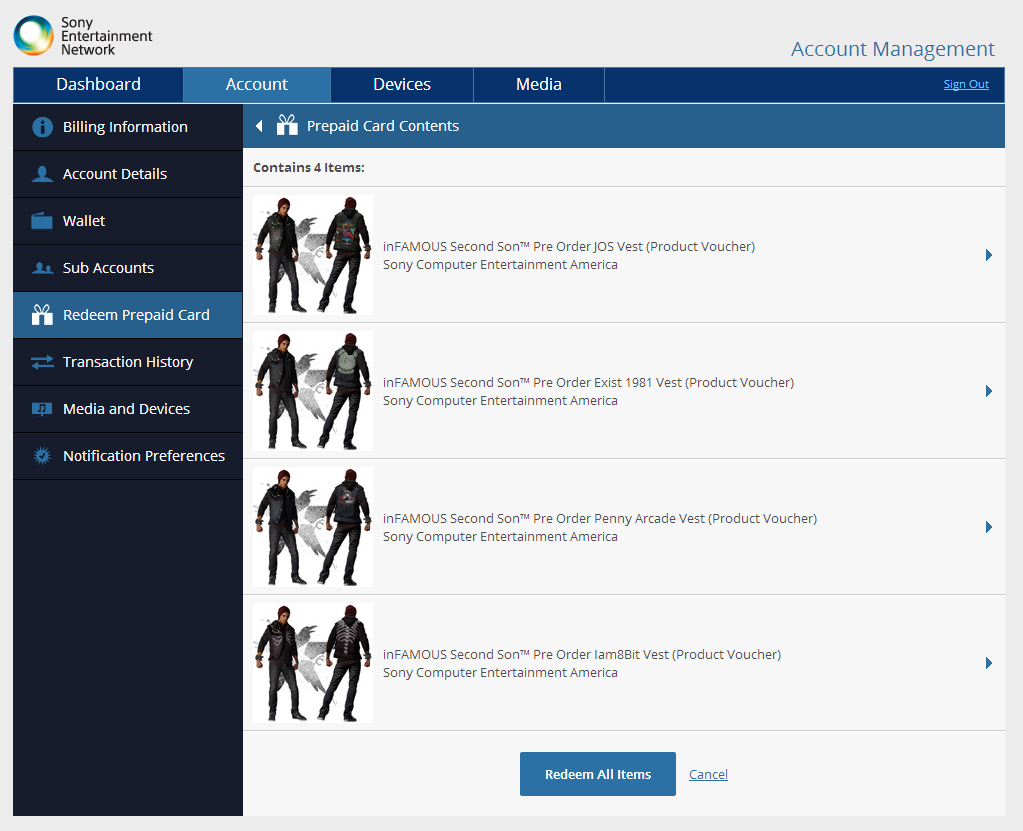The image size is (1023, 831).
Task: Click the Penny Arcade Vest thumbnail image
Action: point(313,526)
